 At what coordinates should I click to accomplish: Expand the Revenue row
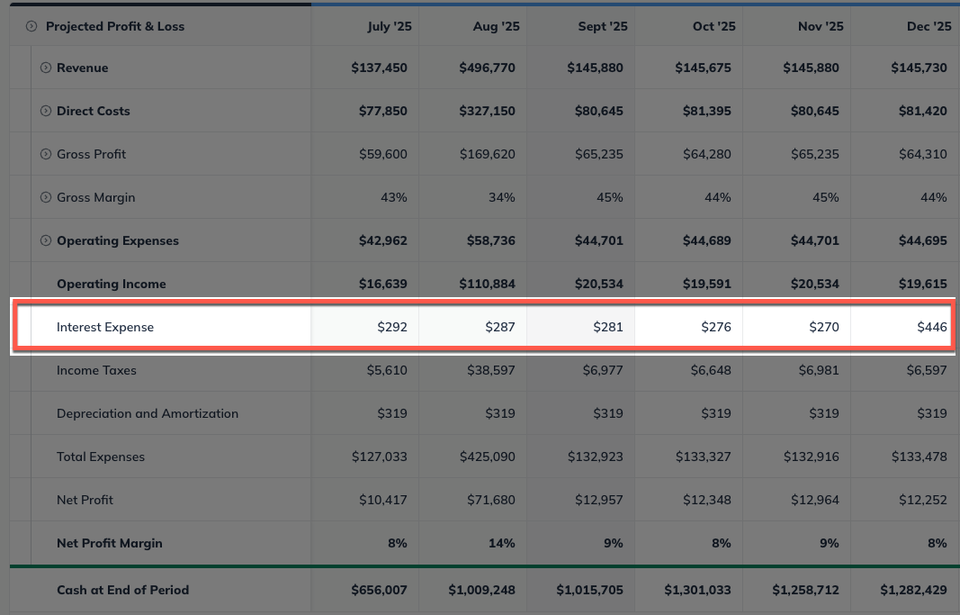(x=45, y=68)
